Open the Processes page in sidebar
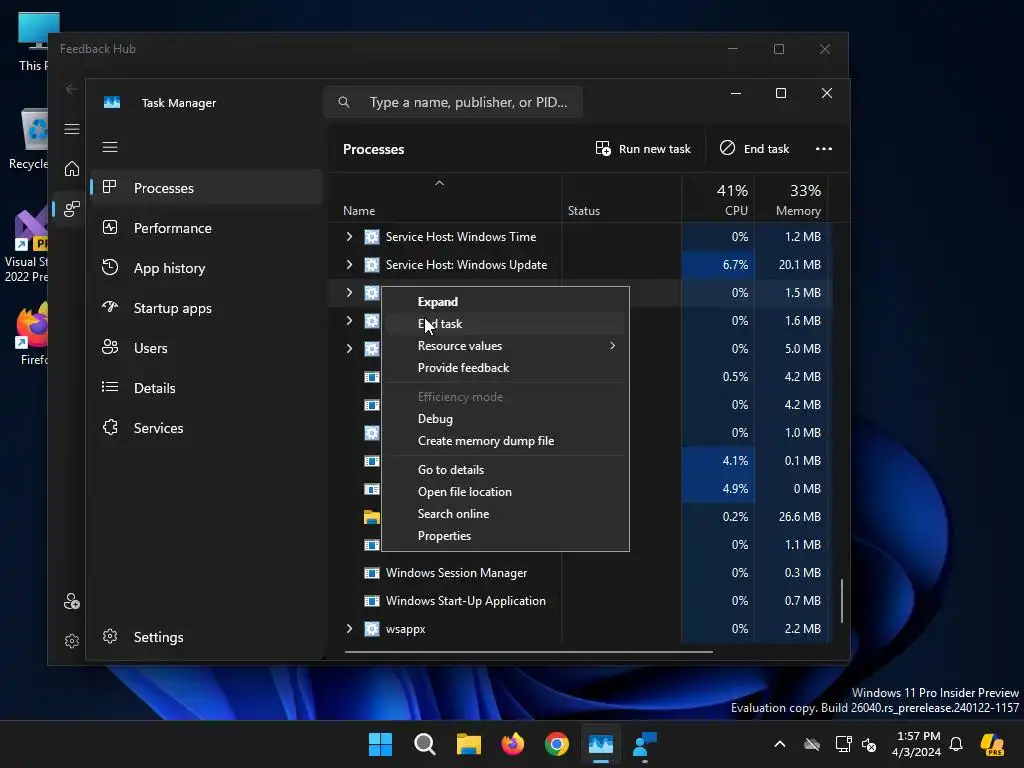Screen dimensions: 1024x768 pos(206,188)
